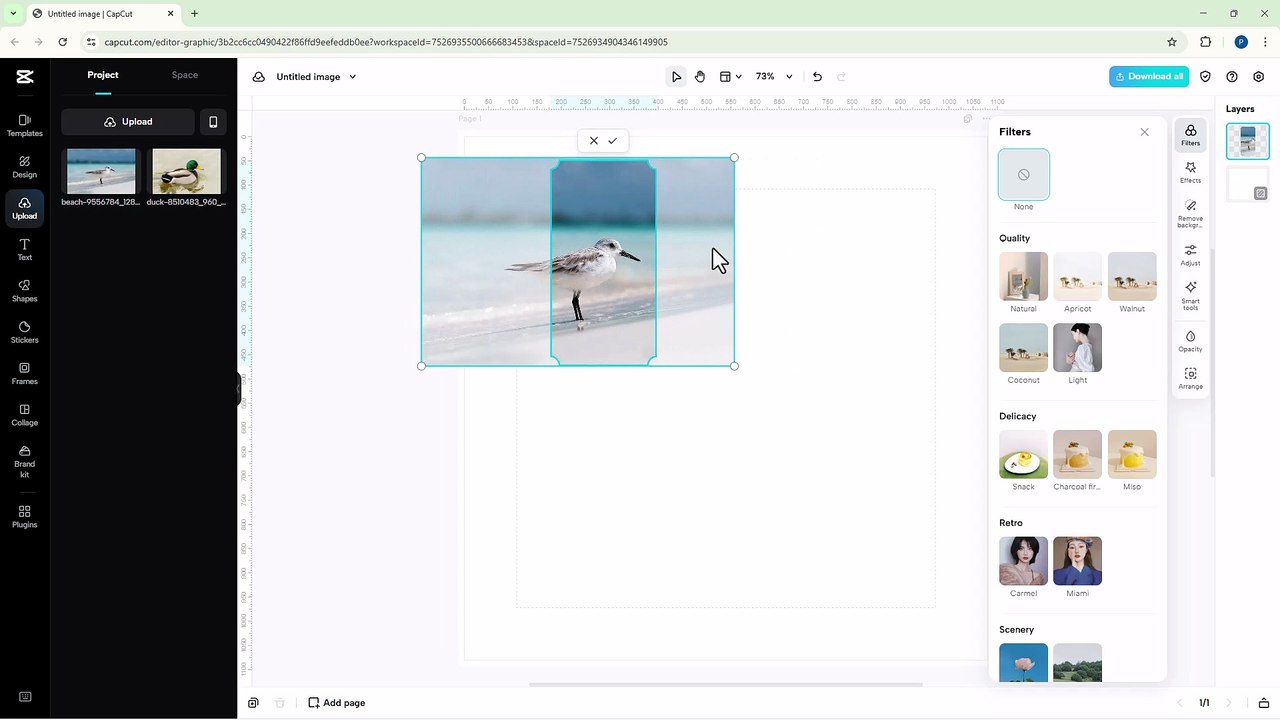
Task: Open the Stickers sidebar panel
Action: tap(25, 332)
